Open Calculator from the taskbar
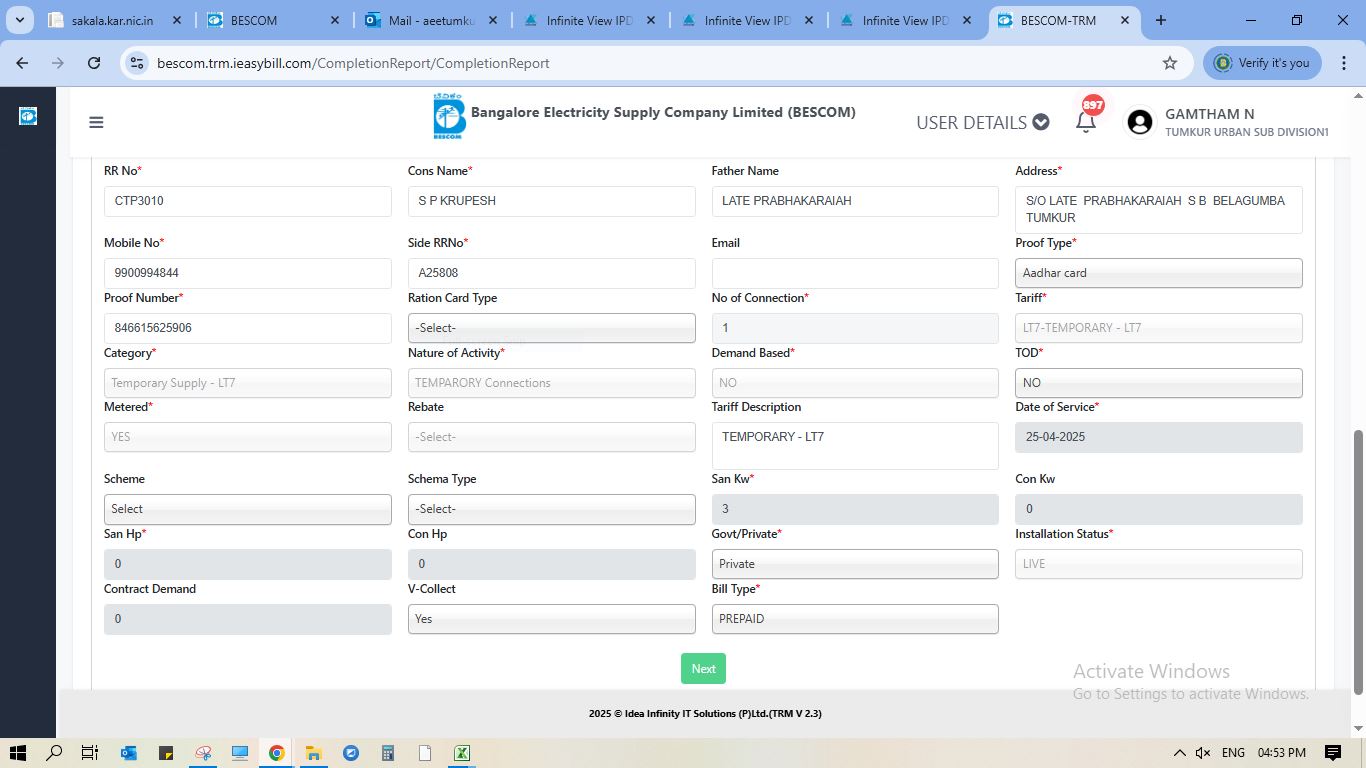Image resolution: width=1366 pixels, height=768 pixels. [x=388, y=753]
